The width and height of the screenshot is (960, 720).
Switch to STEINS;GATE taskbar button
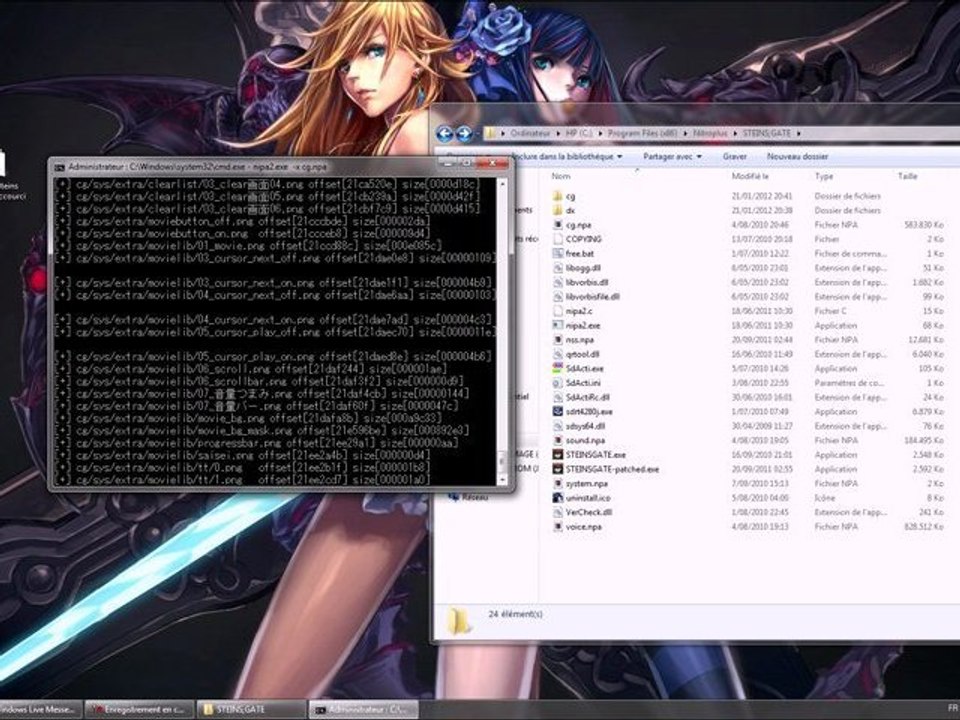[x=251, y=710]
